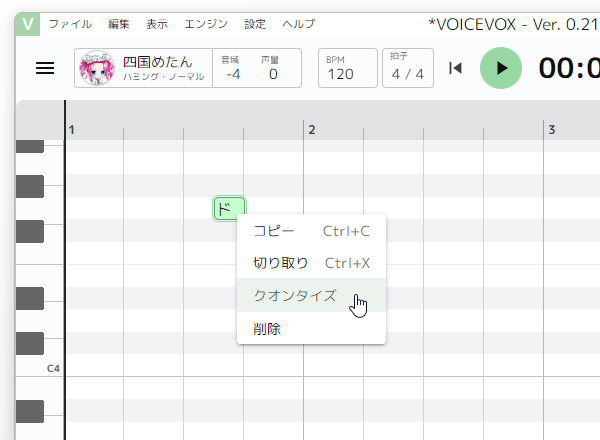Edit the 拍子 denominator value
The width and height of the screenshot is (600, 440).
(x=419, y=74)
